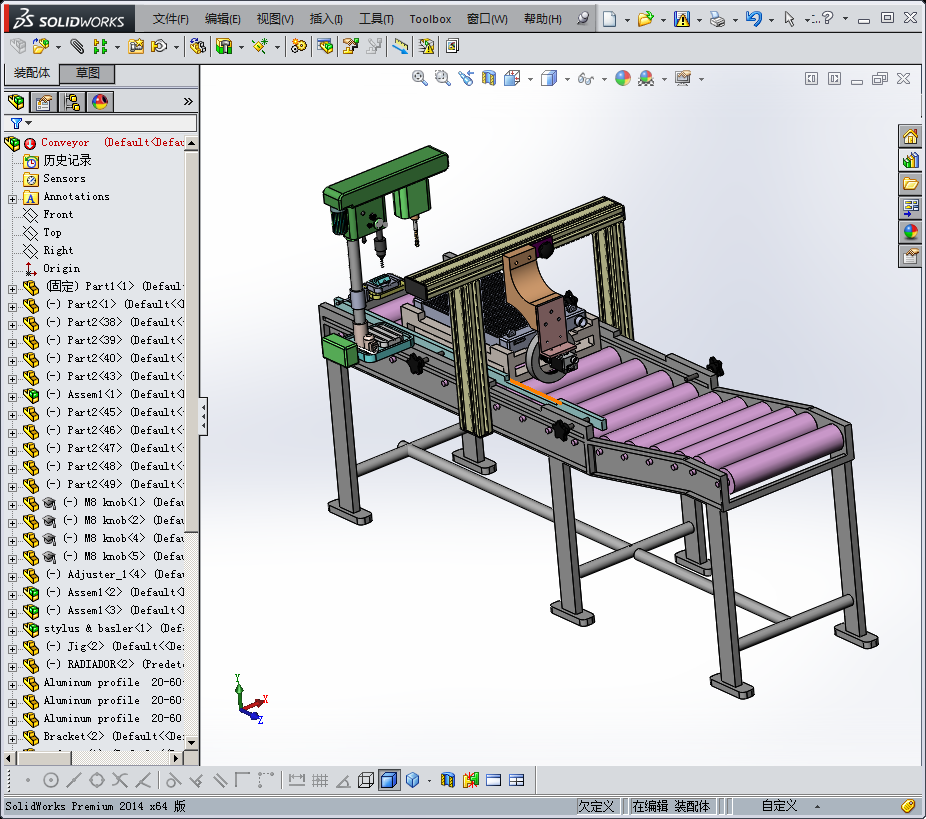Viewport: 926px width, 819px height.
Task: Click the Print icon in top toolbar
Action: [x=717, y=19]
